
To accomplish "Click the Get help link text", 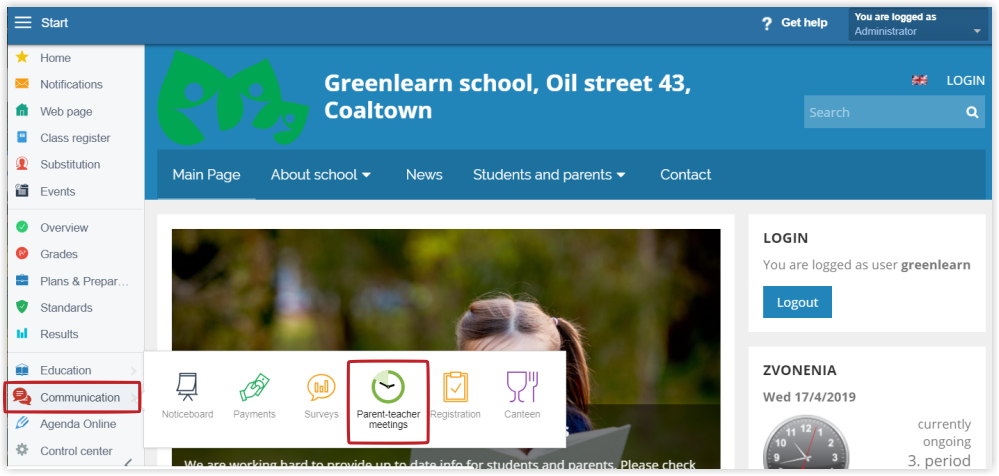I will point(804,22).
